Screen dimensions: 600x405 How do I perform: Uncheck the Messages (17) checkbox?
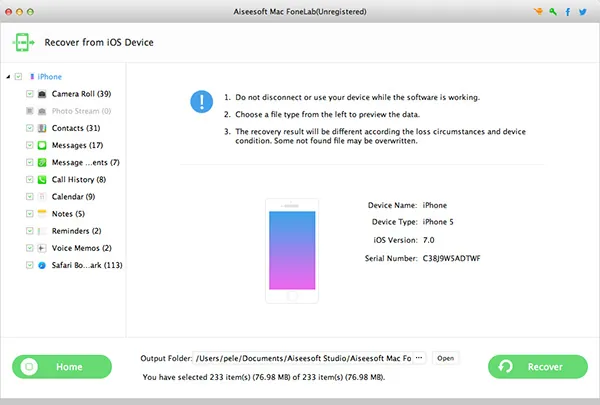[29, 145]
